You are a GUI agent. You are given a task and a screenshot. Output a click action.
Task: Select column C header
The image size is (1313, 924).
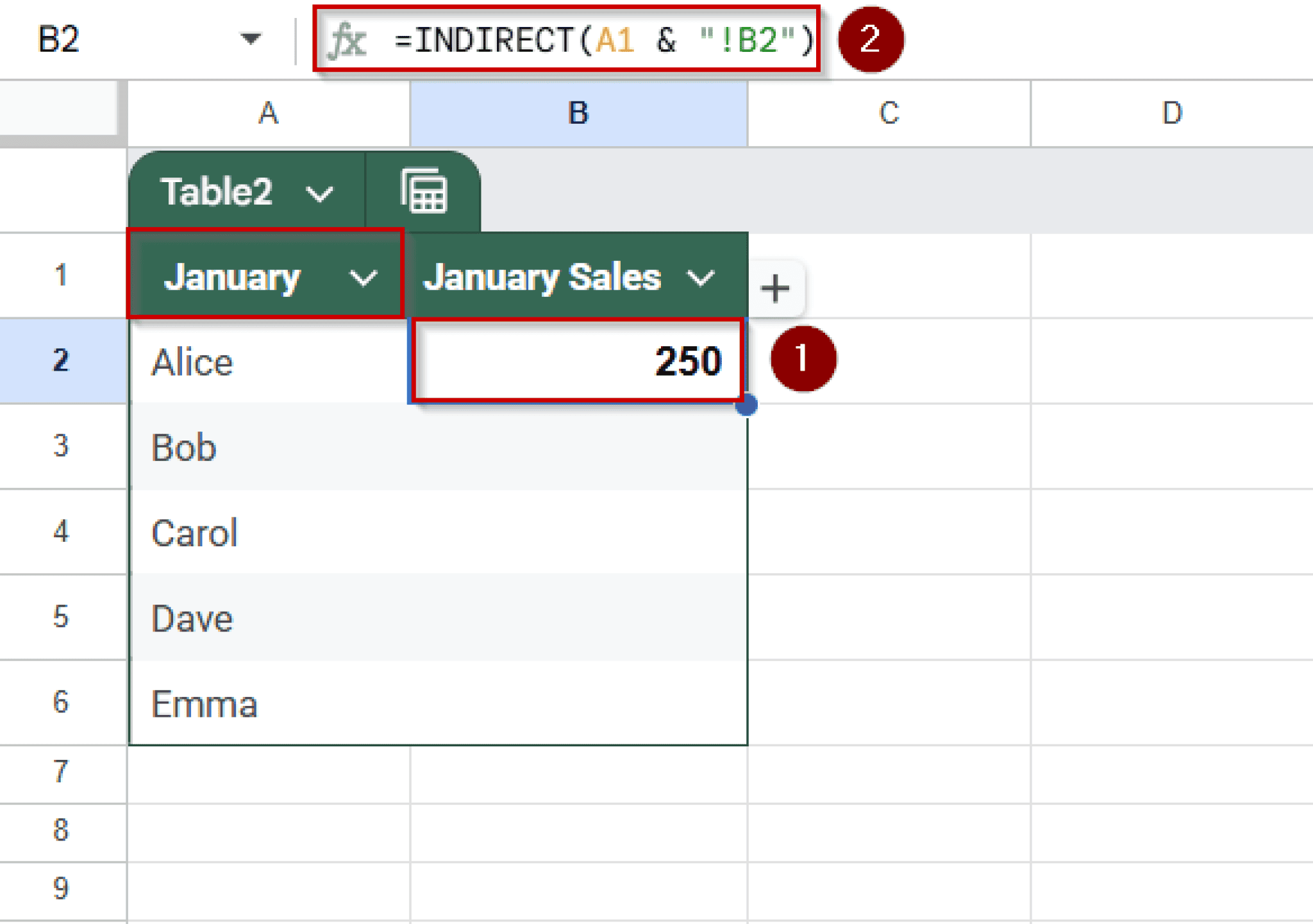(x=889, y=113)
